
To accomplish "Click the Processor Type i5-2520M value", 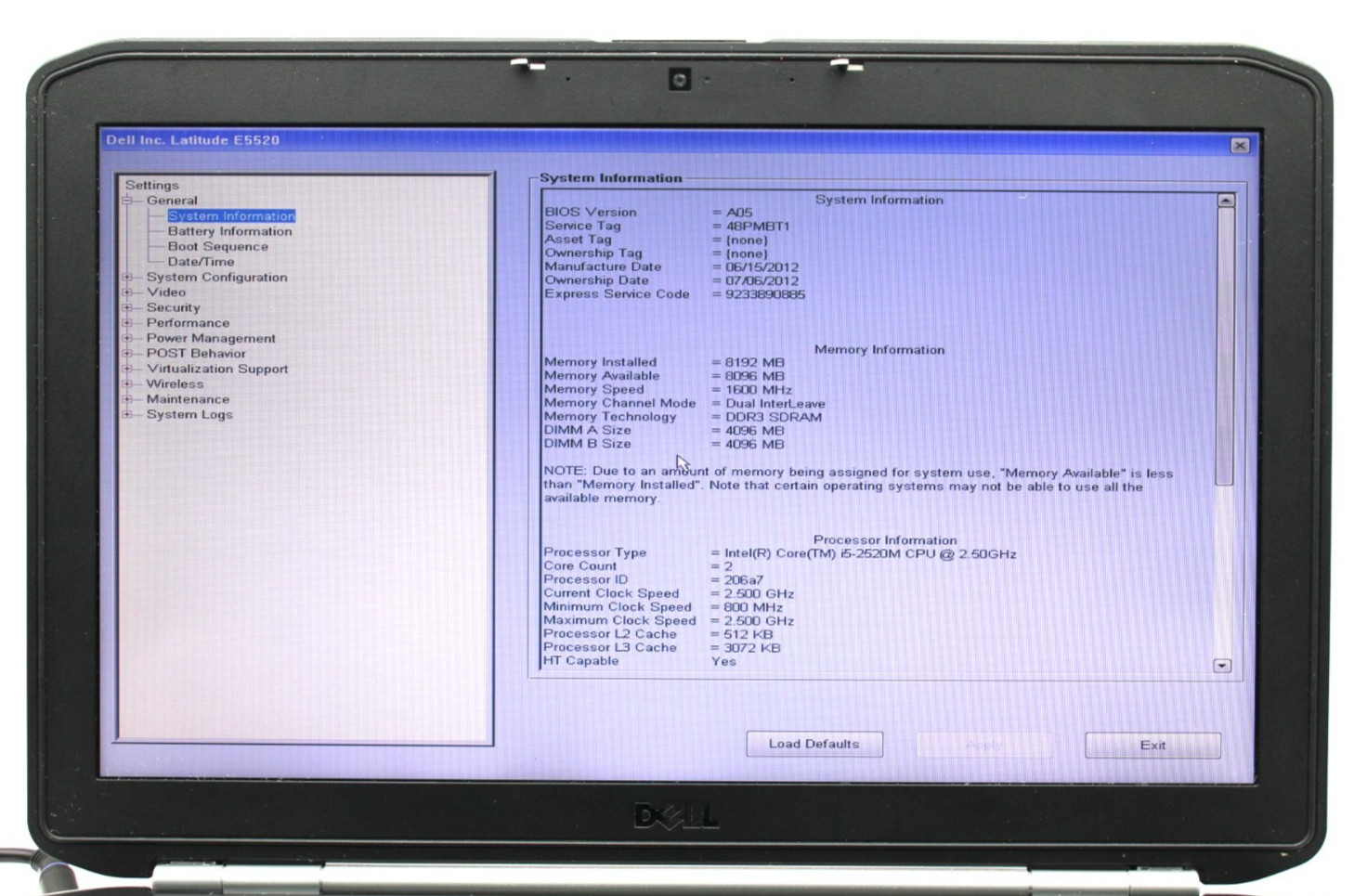I will [870, 553].
